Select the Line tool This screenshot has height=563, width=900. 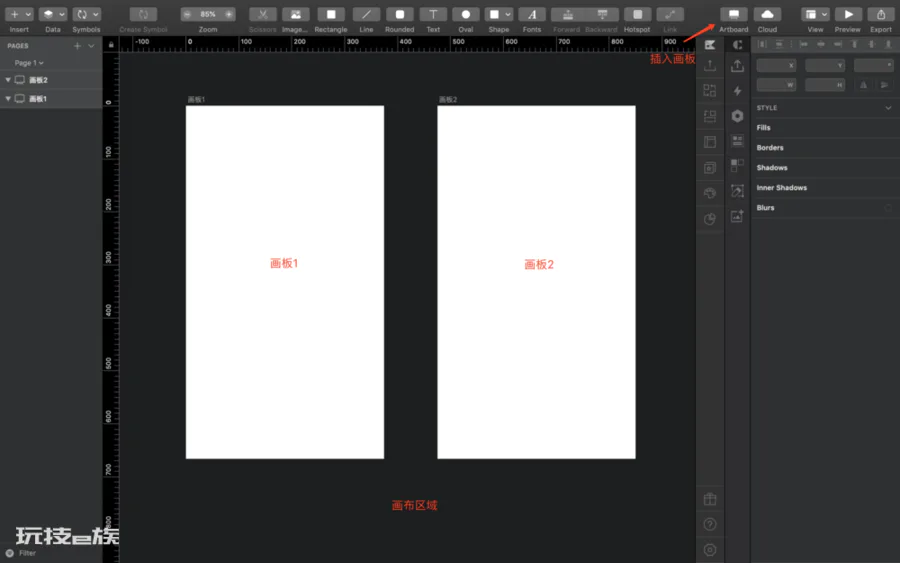tap(366, 14)
